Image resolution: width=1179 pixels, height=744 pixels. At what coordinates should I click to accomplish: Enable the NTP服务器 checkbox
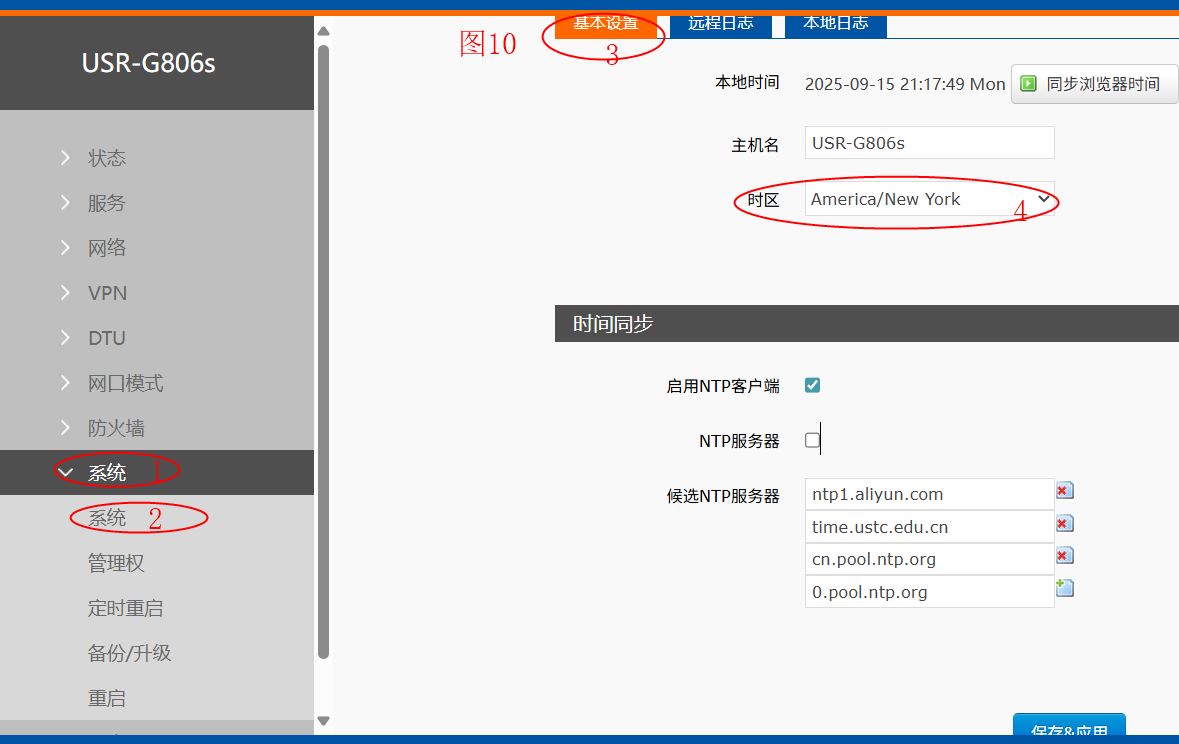click(812, 440)
